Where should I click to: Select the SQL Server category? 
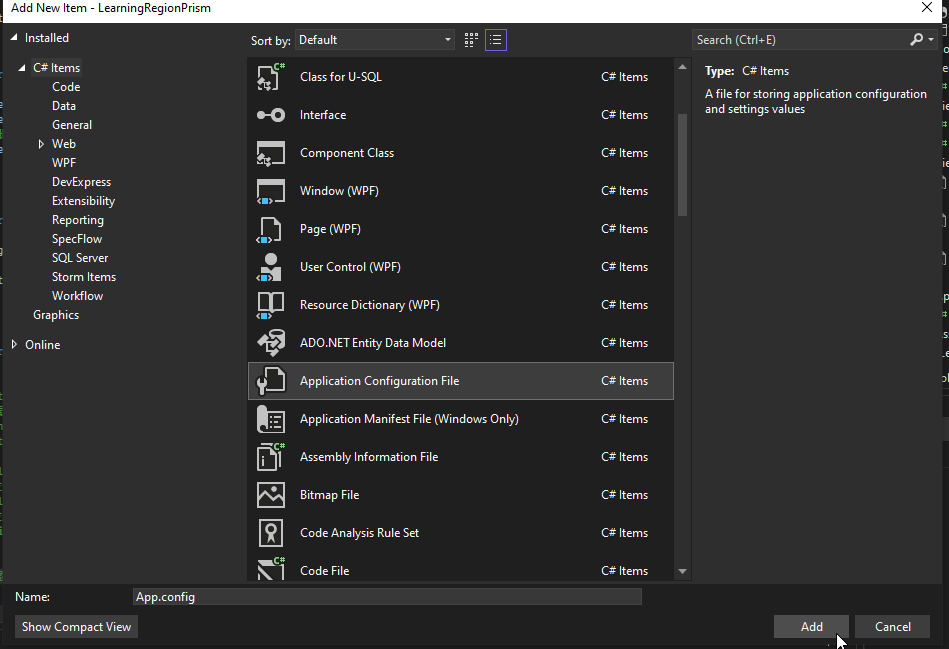coord(80,258)
